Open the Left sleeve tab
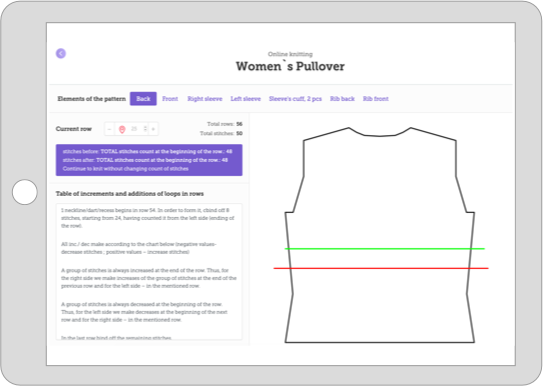This screenshot has height=386, width=543. pyautogui.click(x=246, y=99)
